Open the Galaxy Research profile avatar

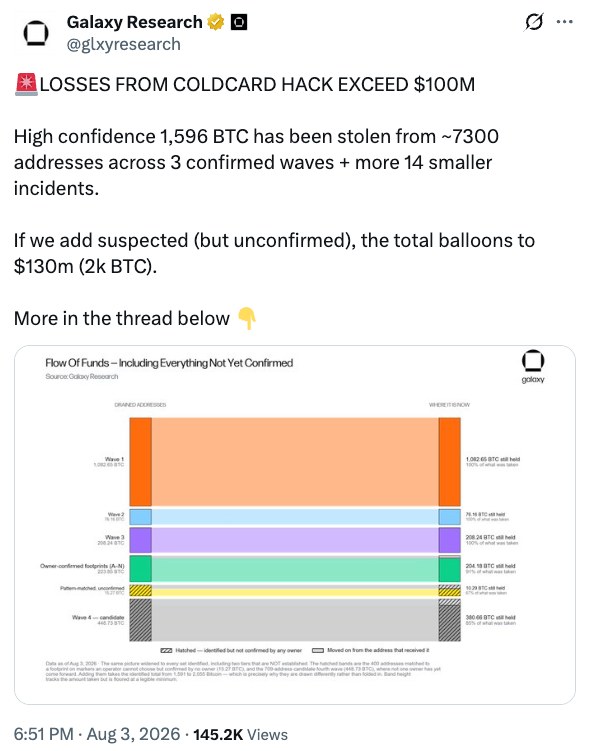click(x=36, y=33)
